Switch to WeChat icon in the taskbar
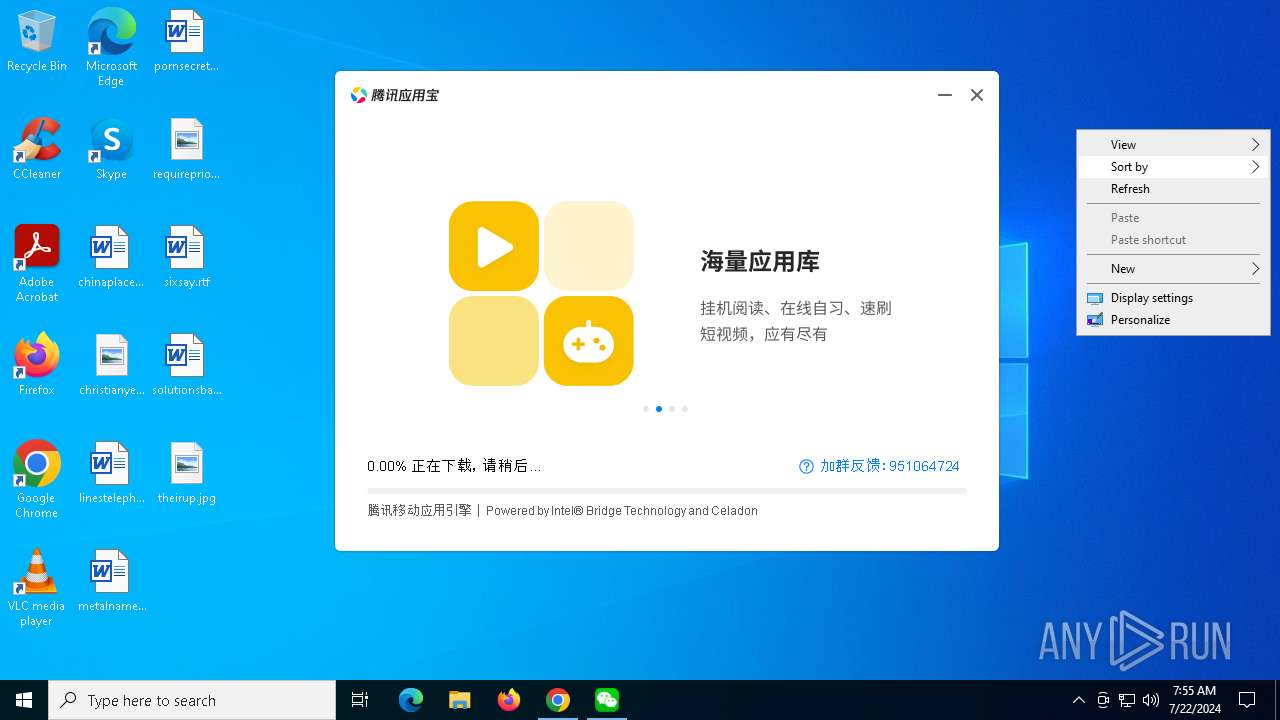Screen dimensions: 1280x720 pos(607,700)
